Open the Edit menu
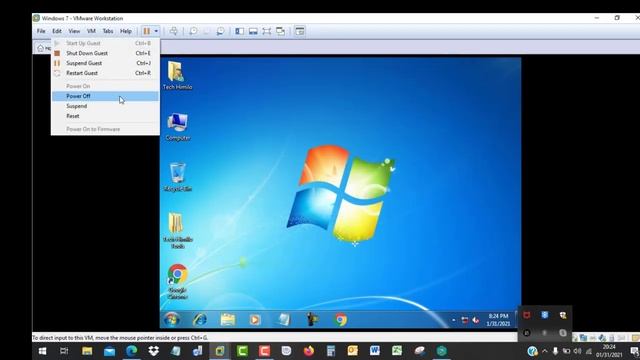640x360 pixels. pyautogui.click(x=57, y=31)
